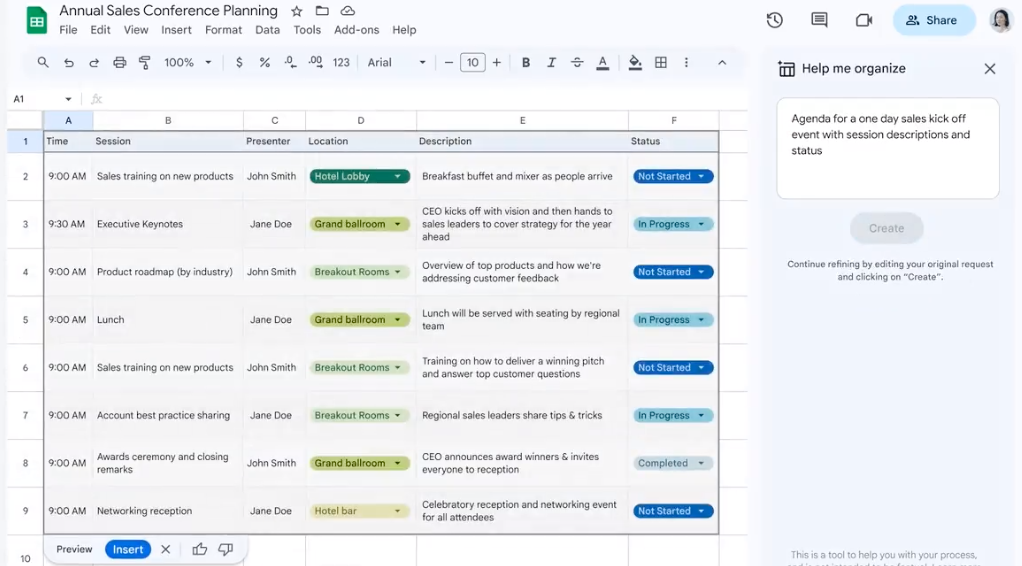Click the Share button

pyautogui.click(x=931, y=20)
